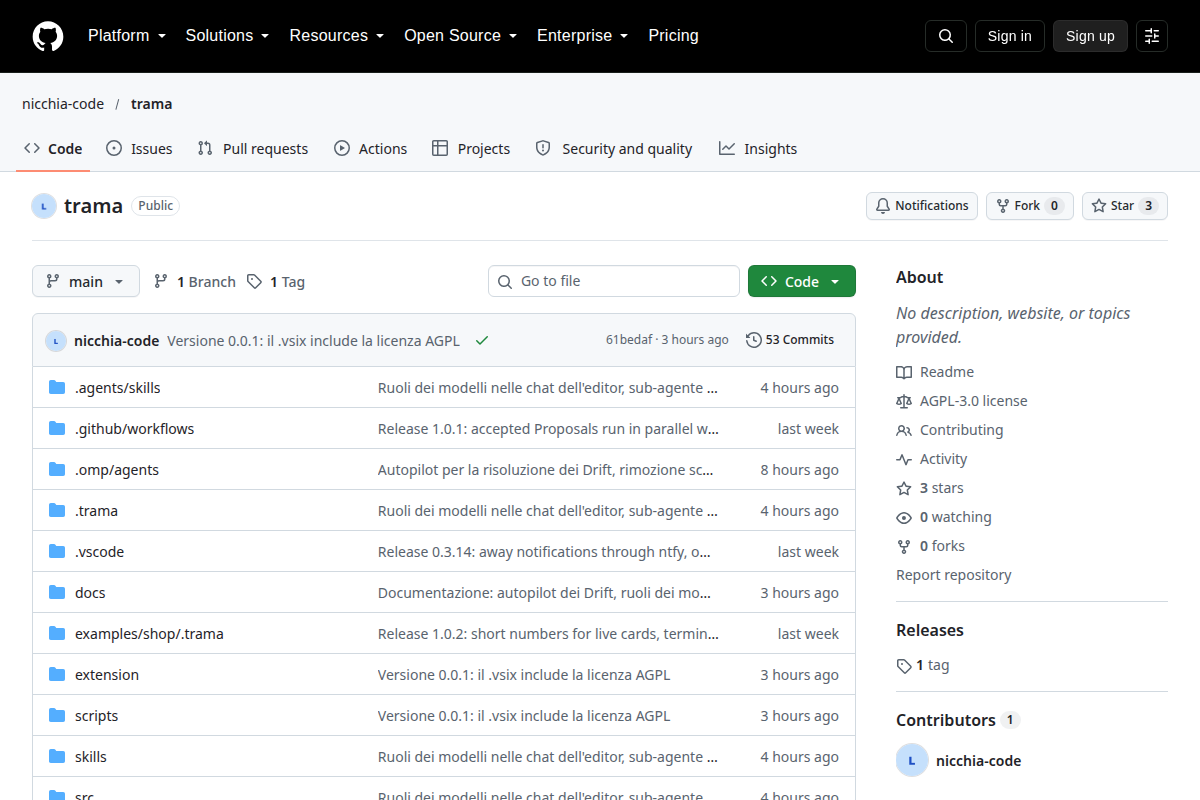Open the appearance settings sliders icon

click(1152, 36)
